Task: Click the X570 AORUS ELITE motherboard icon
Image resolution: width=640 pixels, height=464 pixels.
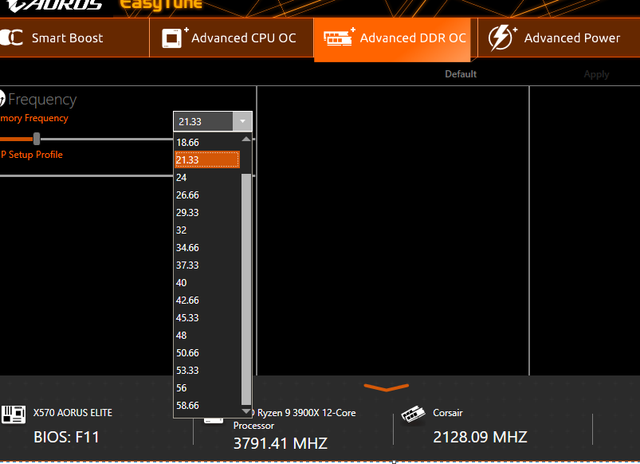Action: [13, 415]
